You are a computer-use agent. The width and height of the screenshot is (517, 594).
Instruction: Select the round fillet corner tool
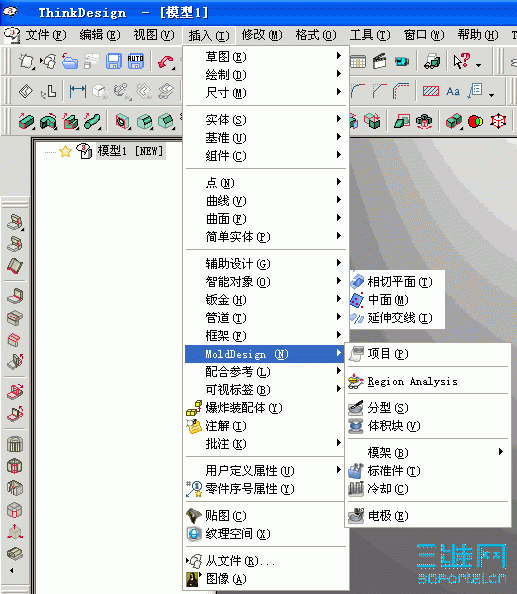pyautogui.click(x=358, y=91)
